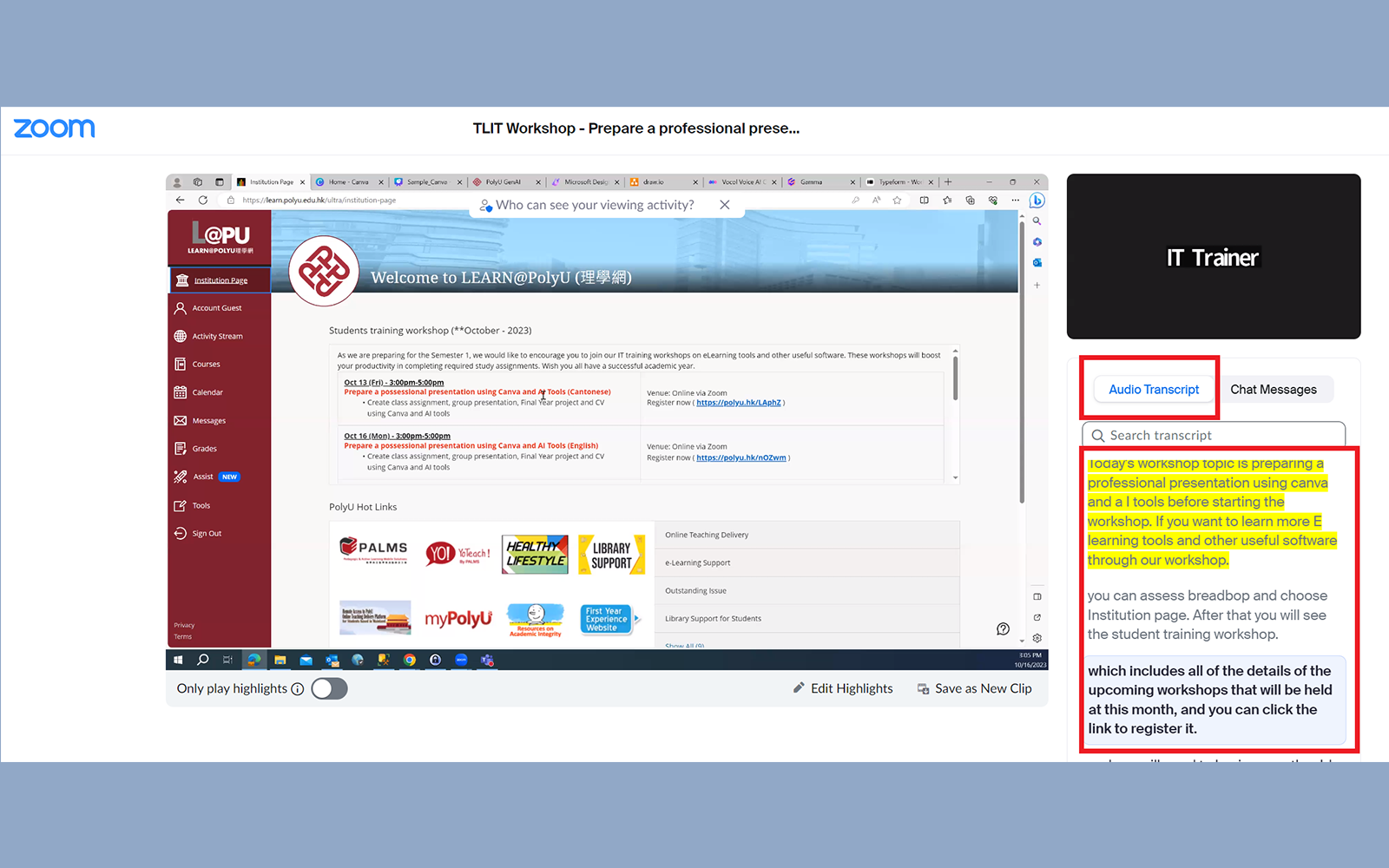Image resolution: width=1389 pixels, height=868 pixels.
Task: Open the Calendar from the sidebar
Action: click(208, 391)
